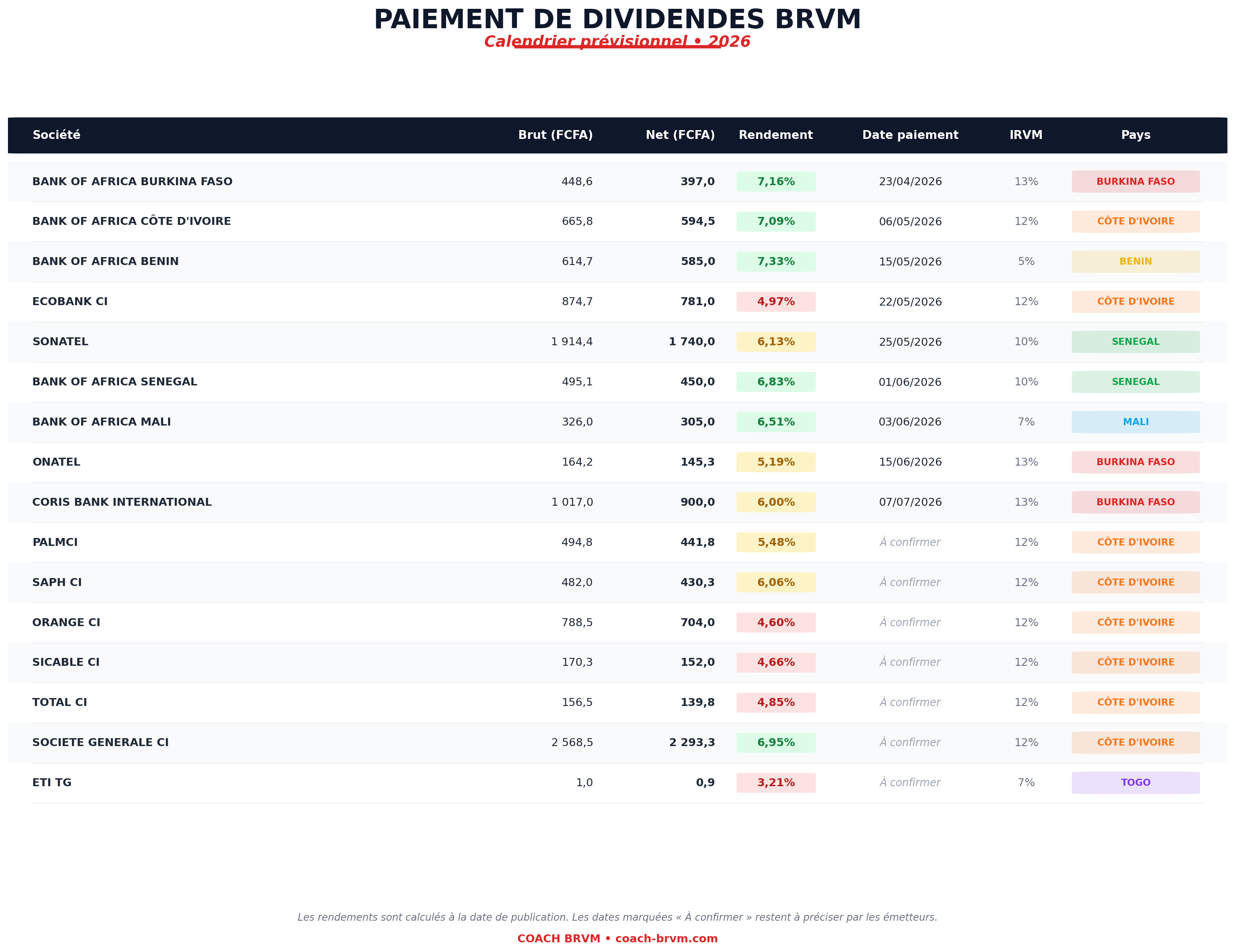The height and width of the screenshot is (952, 1235).
Task: Click the 6,83% yield badge
Action: click(776, 382)
